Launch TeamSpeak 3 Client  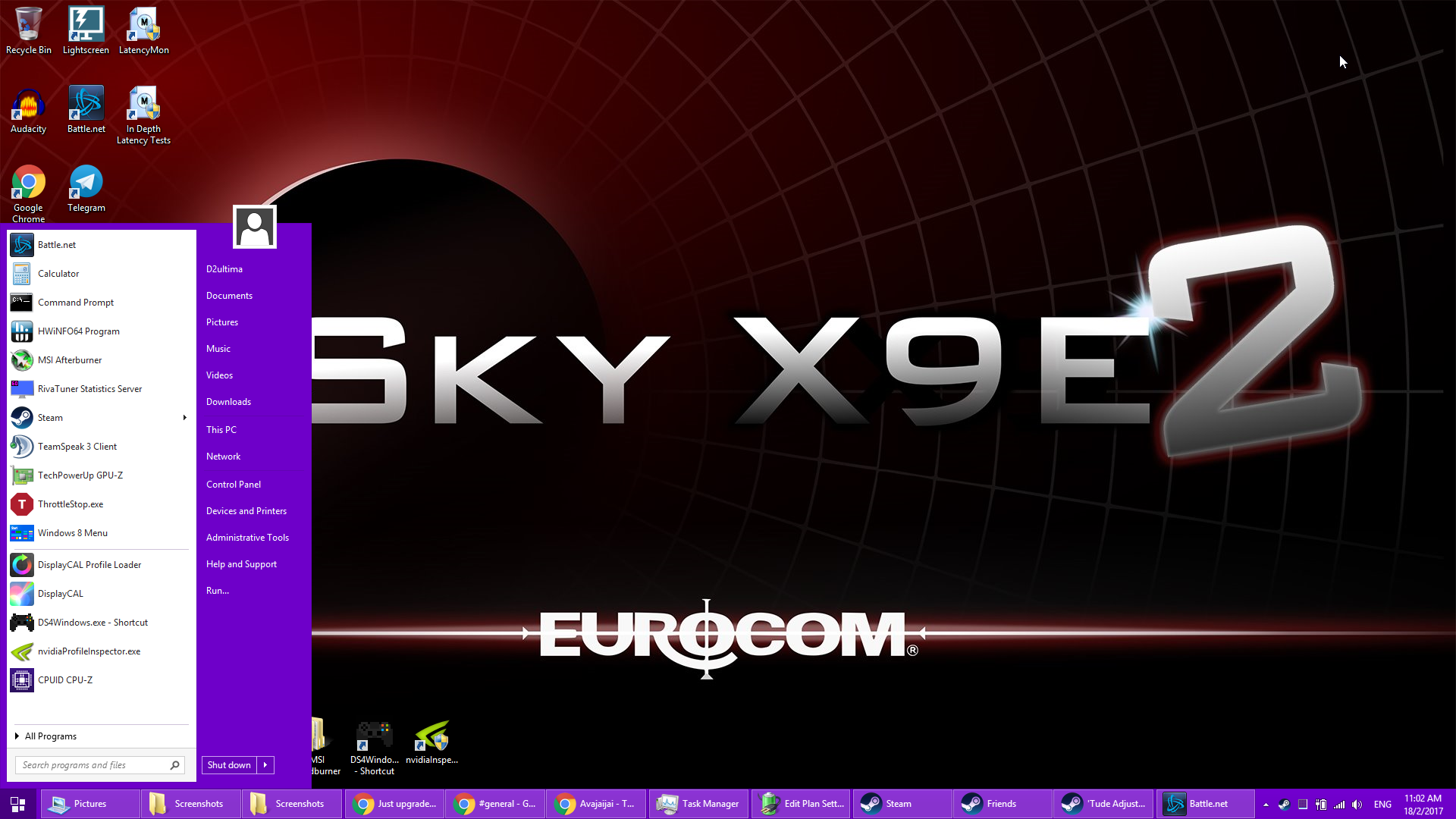[102, 447]
